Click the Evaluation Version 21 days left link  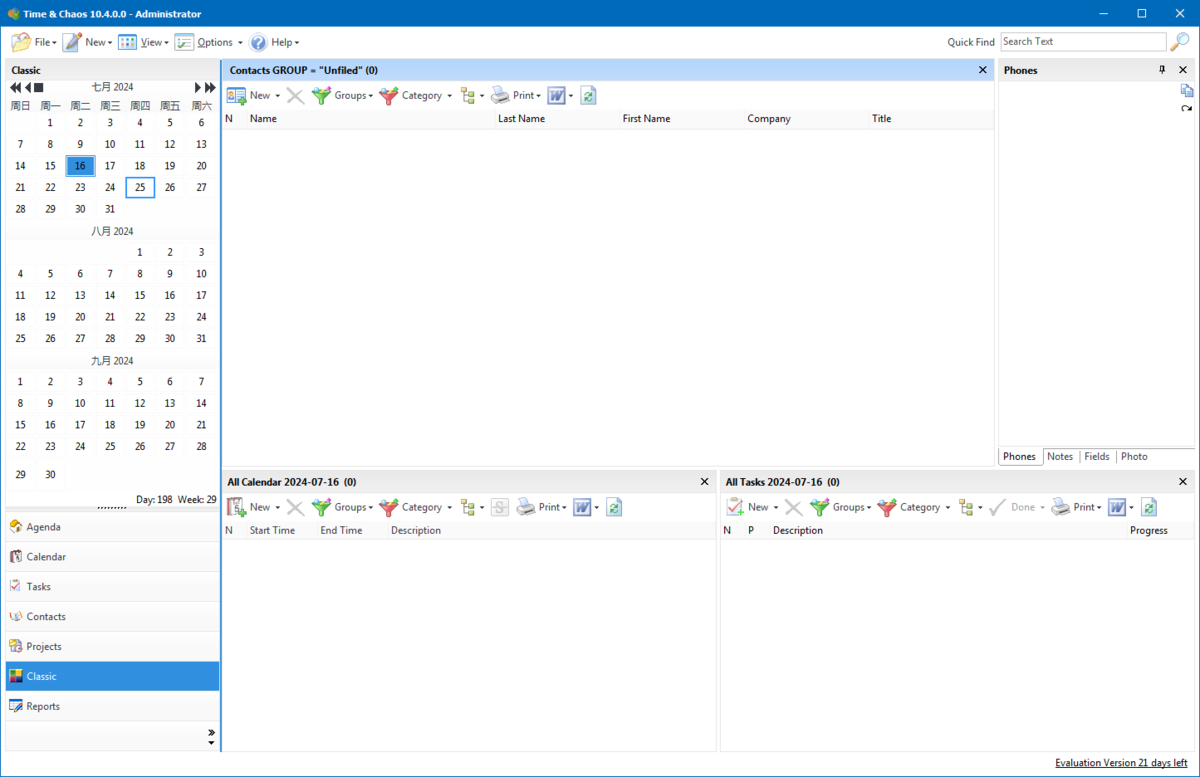tap(1120, 763)
